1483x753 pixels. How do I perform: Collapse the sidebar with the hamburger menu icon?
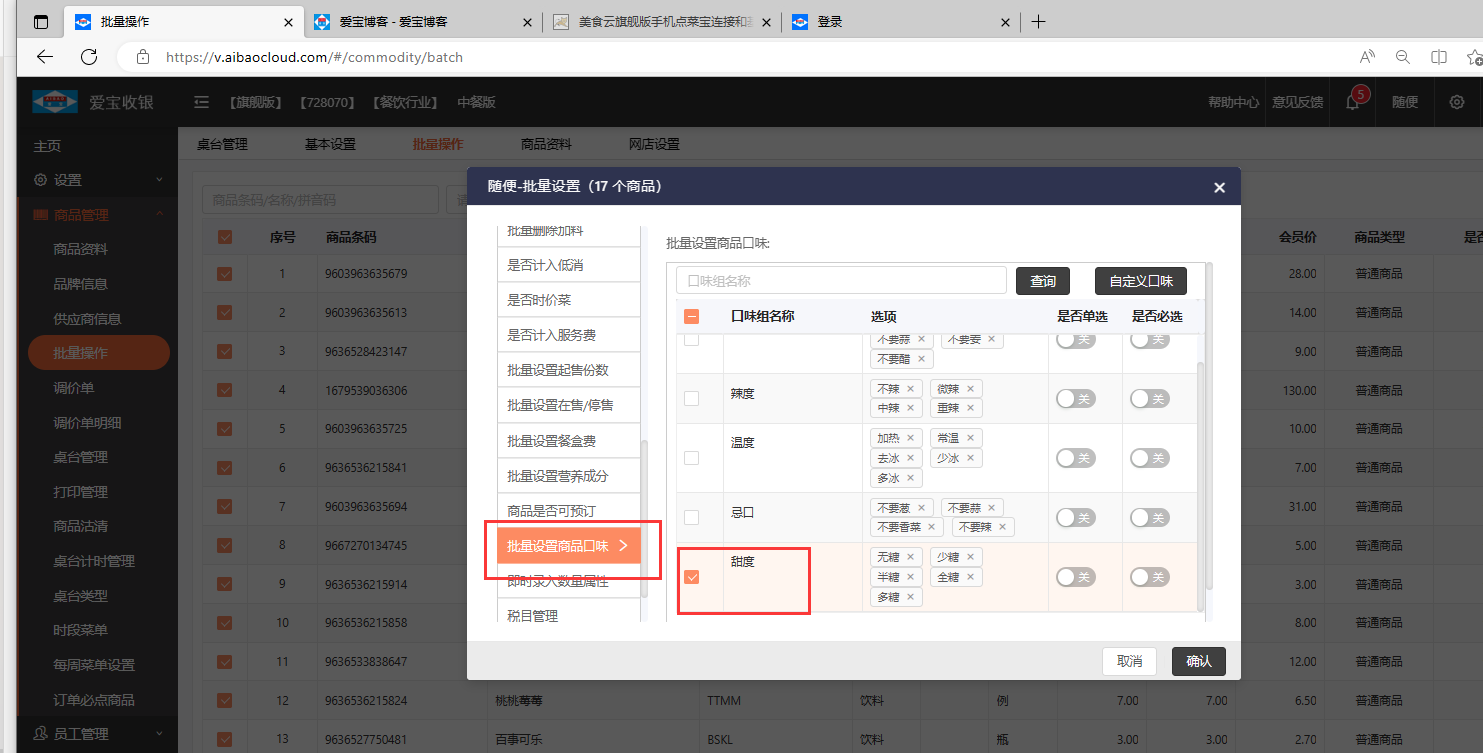pyautogui.click(x=201, y=102)
